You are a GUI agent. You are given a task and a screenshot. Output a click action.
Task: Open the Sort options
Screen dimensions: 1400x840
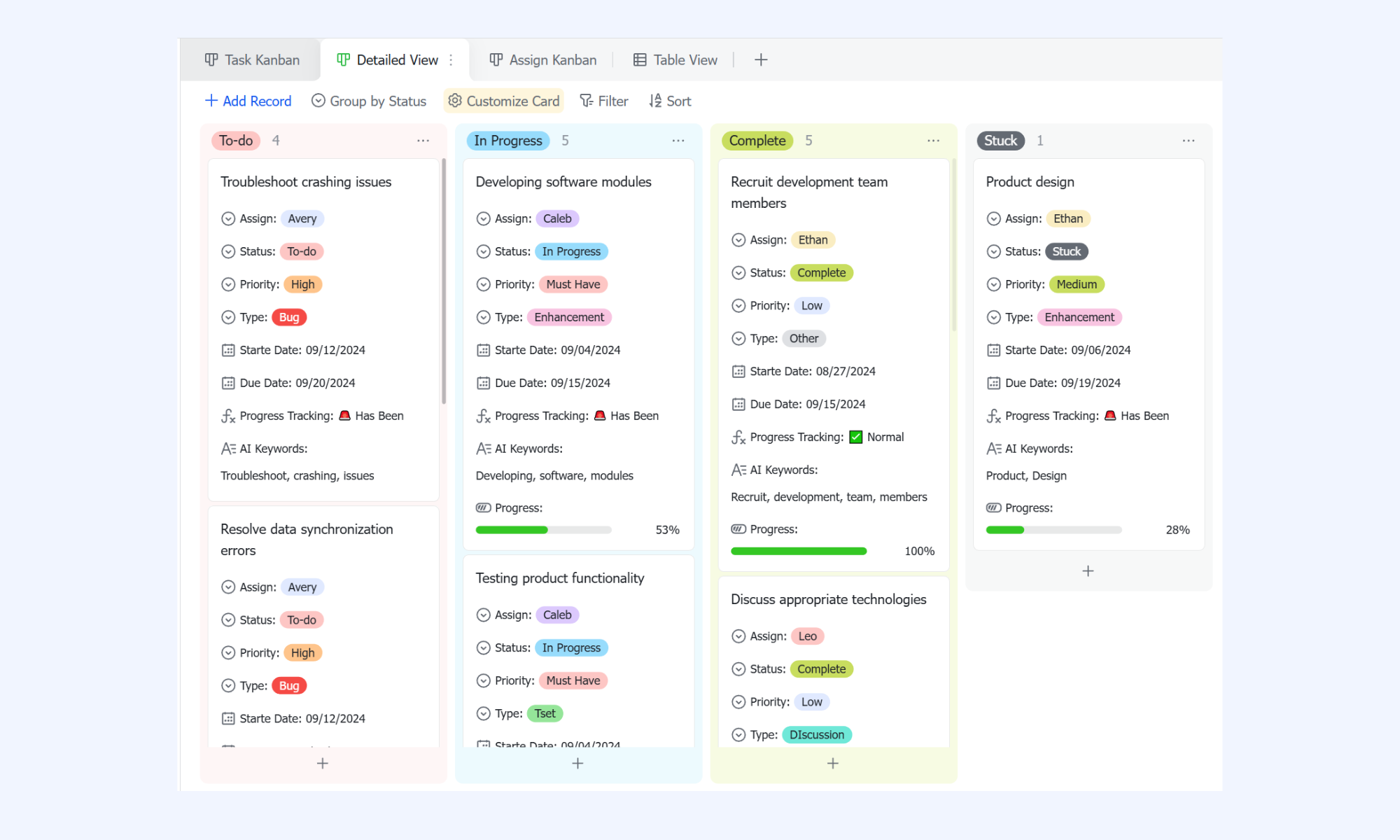670,101
